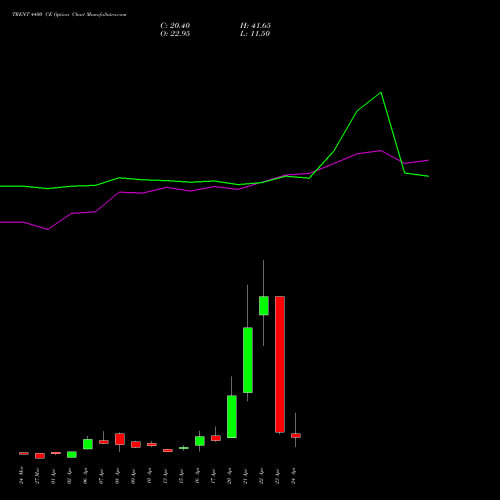The width and height of the screenshot is (500, 500).
Task: Click the "16 Apr" date label
Action: [197, 476]
